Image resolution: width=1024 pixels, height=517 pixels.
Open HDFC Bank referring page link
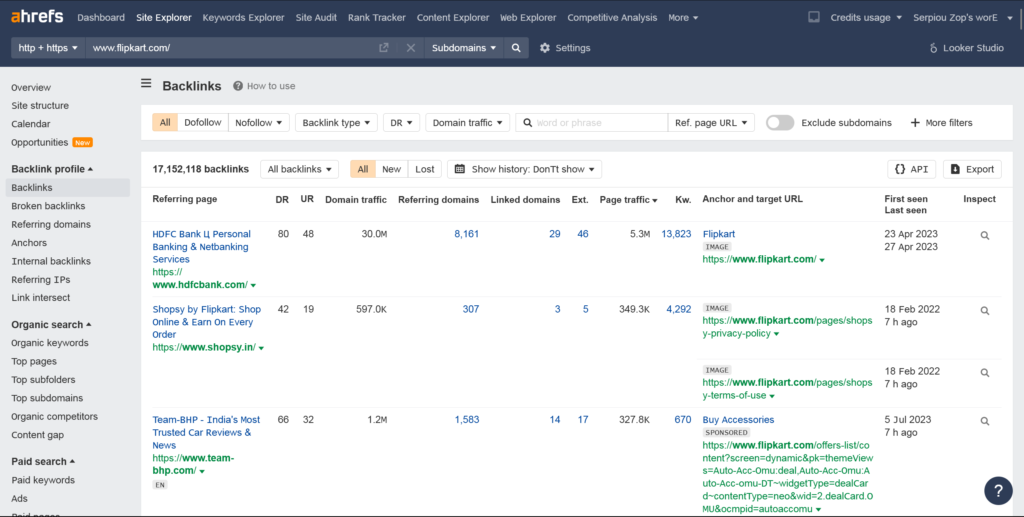pos(201,247)
